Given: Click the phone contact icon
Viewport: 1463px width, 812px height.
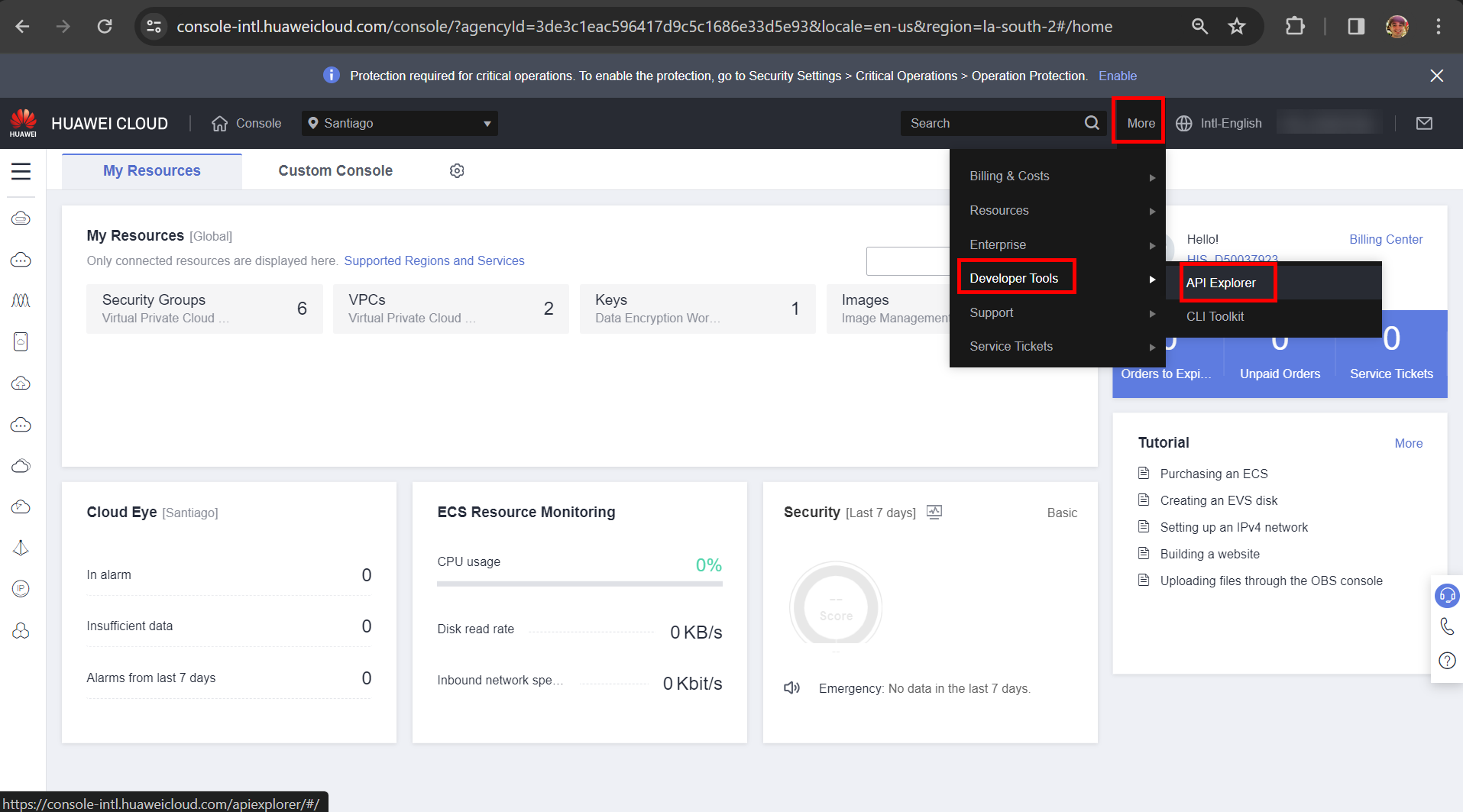Looking at the screenshot, I should [x=1447, y=627].
